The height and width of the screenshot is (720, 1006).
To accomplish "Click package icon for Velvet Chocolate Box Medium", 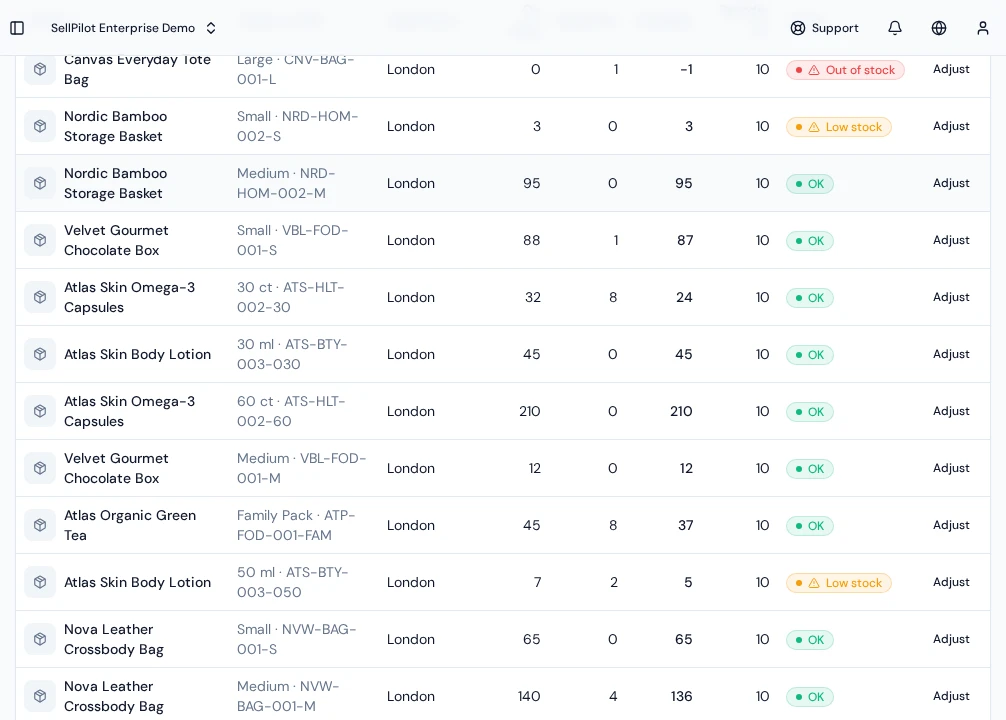I will pyautogui.click(x=40, y=468).
